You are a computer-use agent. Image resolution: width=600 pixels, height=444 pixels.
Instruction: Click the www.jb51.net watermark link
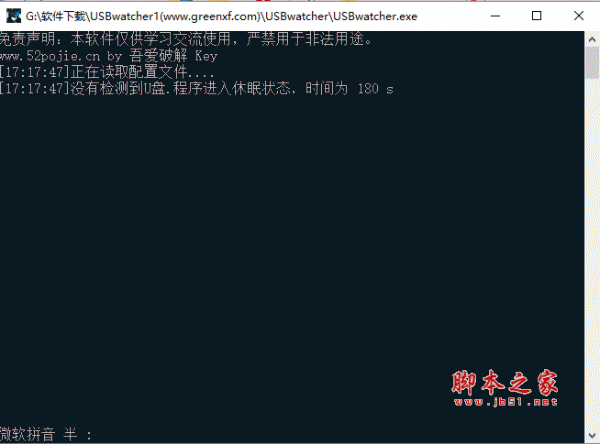505,402
